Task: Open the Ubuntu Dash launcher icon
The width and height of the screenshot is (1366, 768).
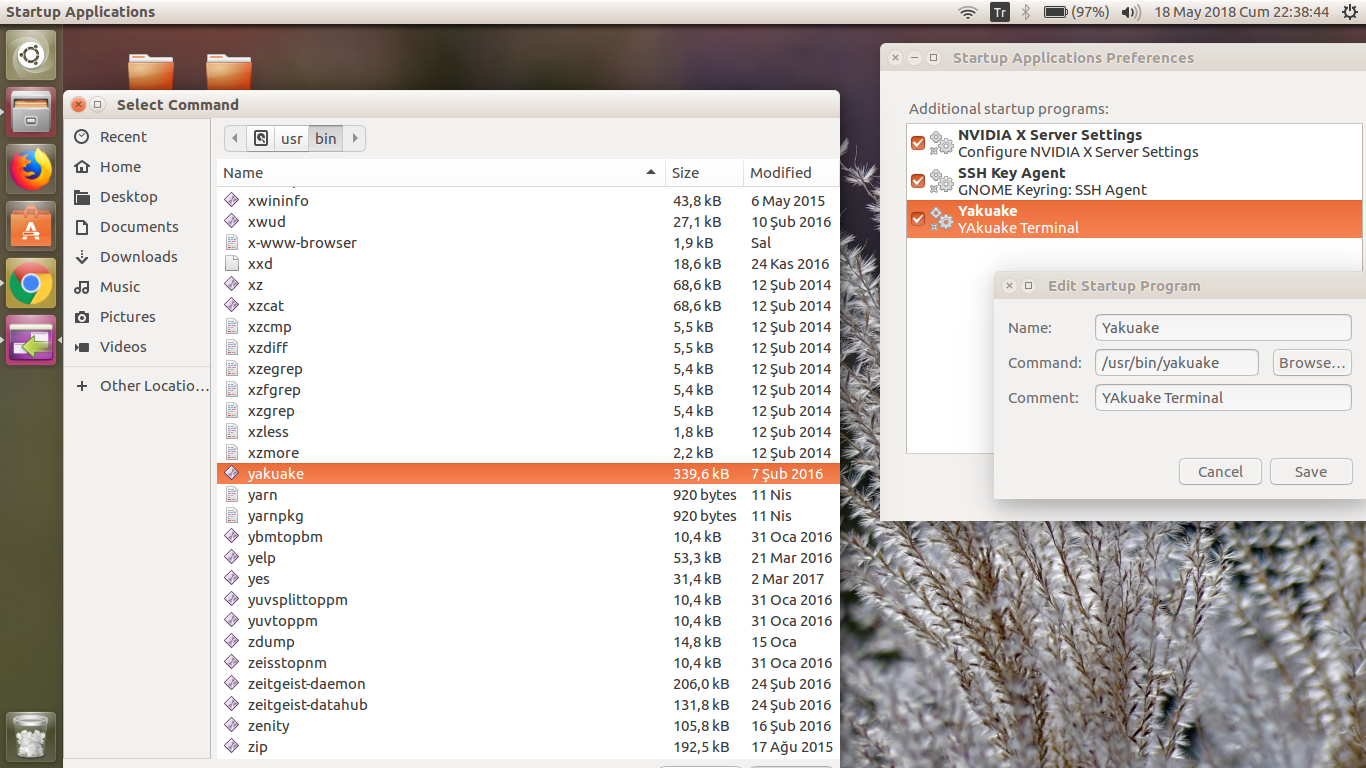Action: pos(31,55)
